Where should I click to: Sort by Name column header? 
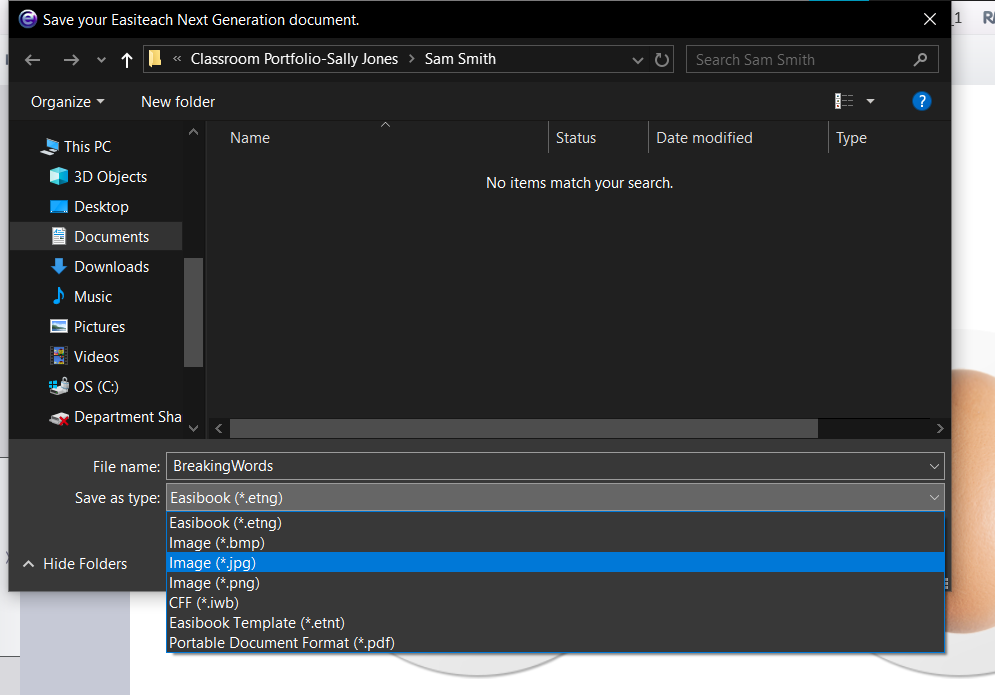coord(250,138)
